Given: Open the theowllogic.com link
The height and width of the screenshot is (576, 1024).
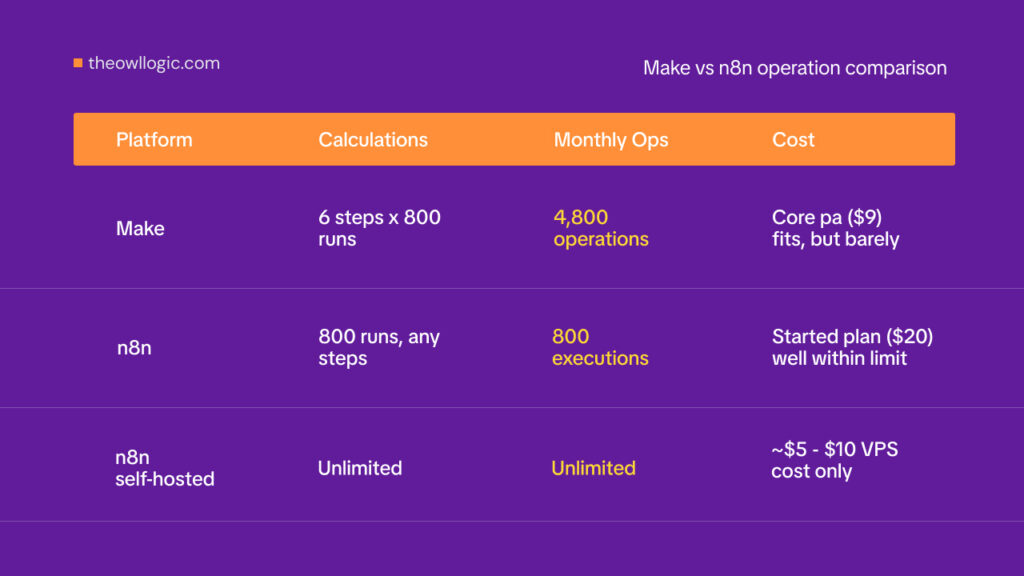Looking at the screenshot, I should [154, 63].
